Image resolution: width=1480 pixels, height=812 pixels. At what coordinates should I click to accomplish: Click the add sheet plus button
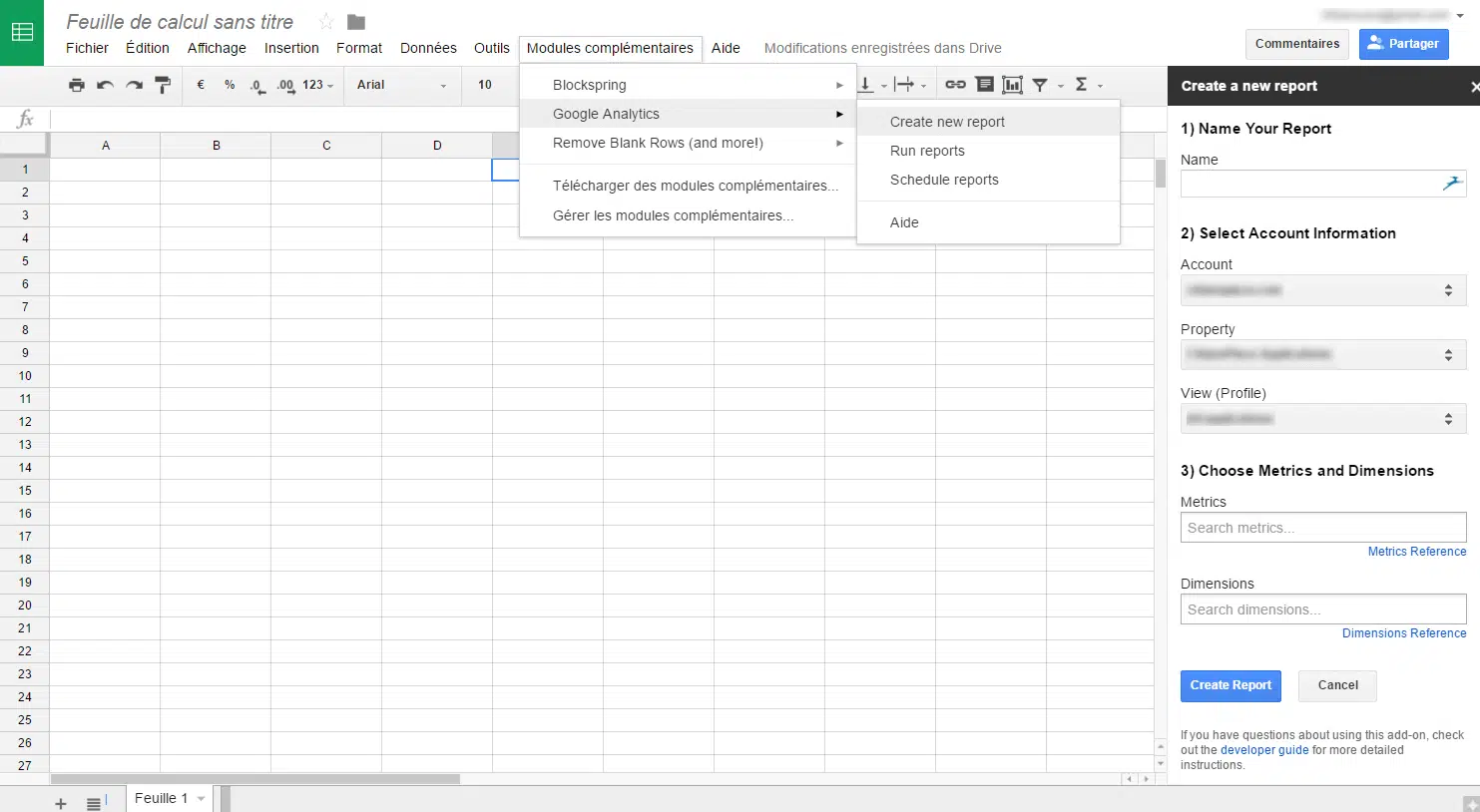click(x=61, y=803)
